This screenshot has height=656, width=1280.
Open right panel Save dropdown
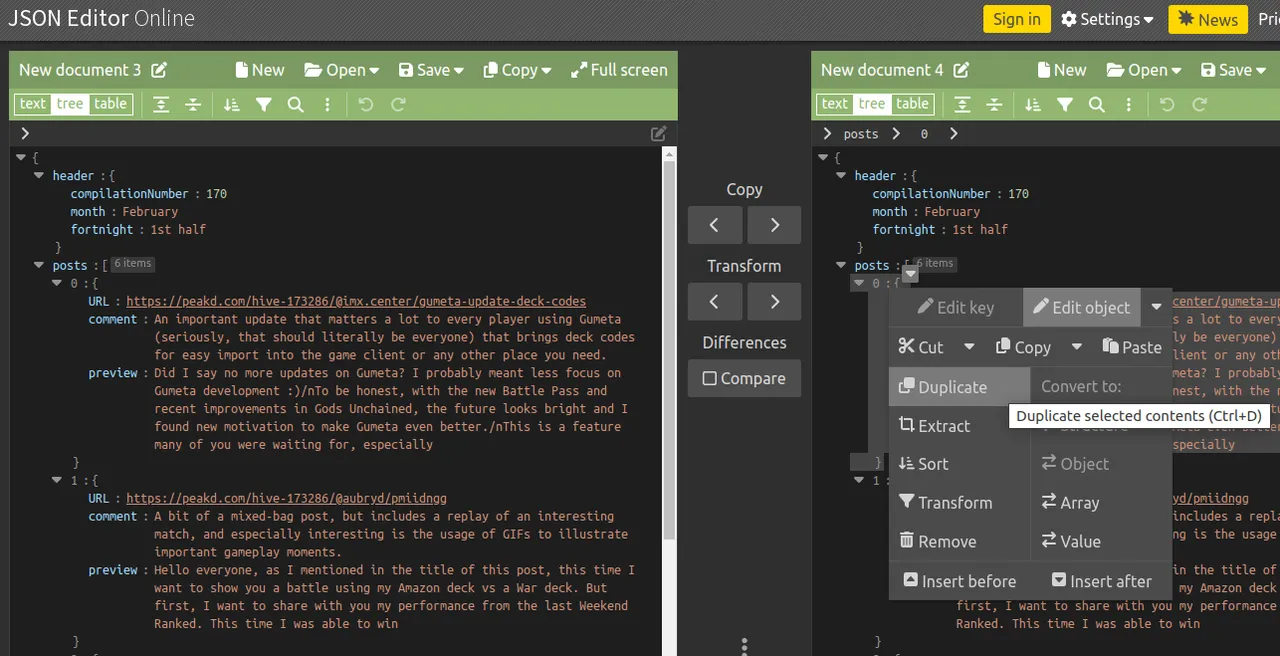1233,70
